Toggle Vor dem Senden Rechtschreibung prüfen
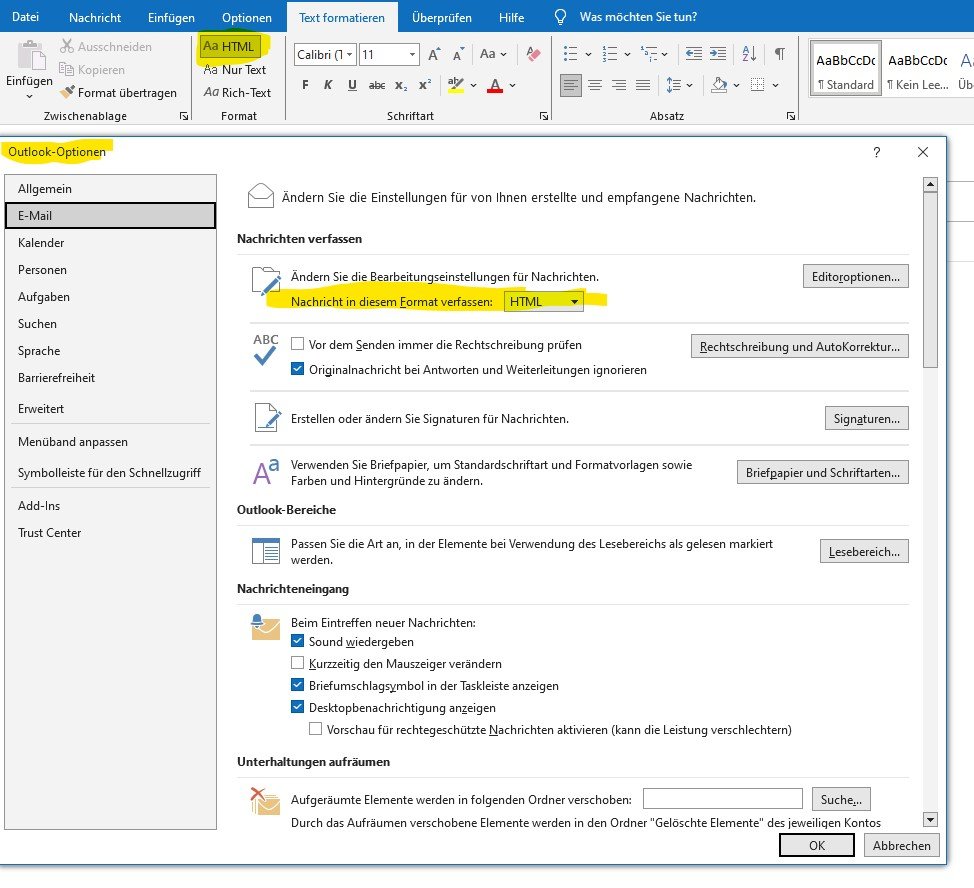974x888 pixels. pyautogui.click(x=298, y=343)
